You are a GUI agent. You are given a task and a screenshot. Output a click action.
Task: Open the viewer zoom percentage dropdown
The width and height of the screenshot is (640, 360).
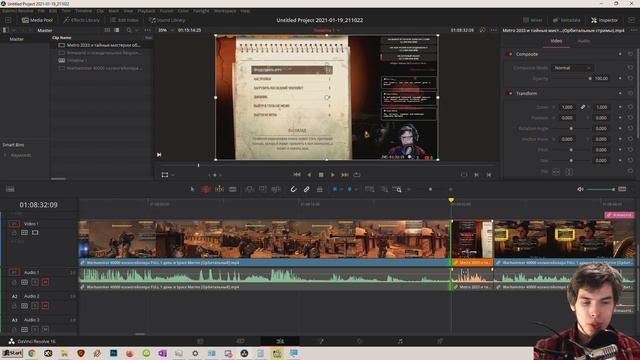click(165, 30)
